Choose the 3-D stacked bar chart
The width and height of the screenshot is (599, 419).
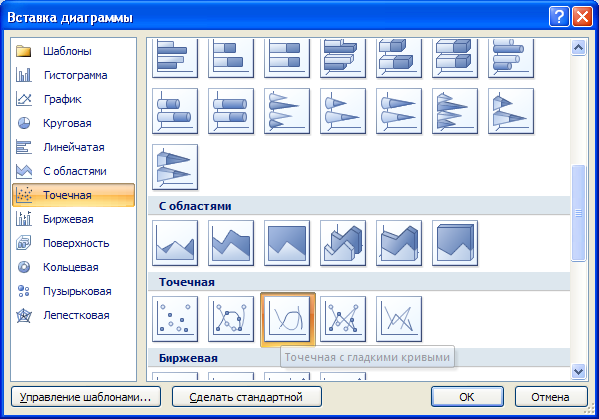coord(399,58)
